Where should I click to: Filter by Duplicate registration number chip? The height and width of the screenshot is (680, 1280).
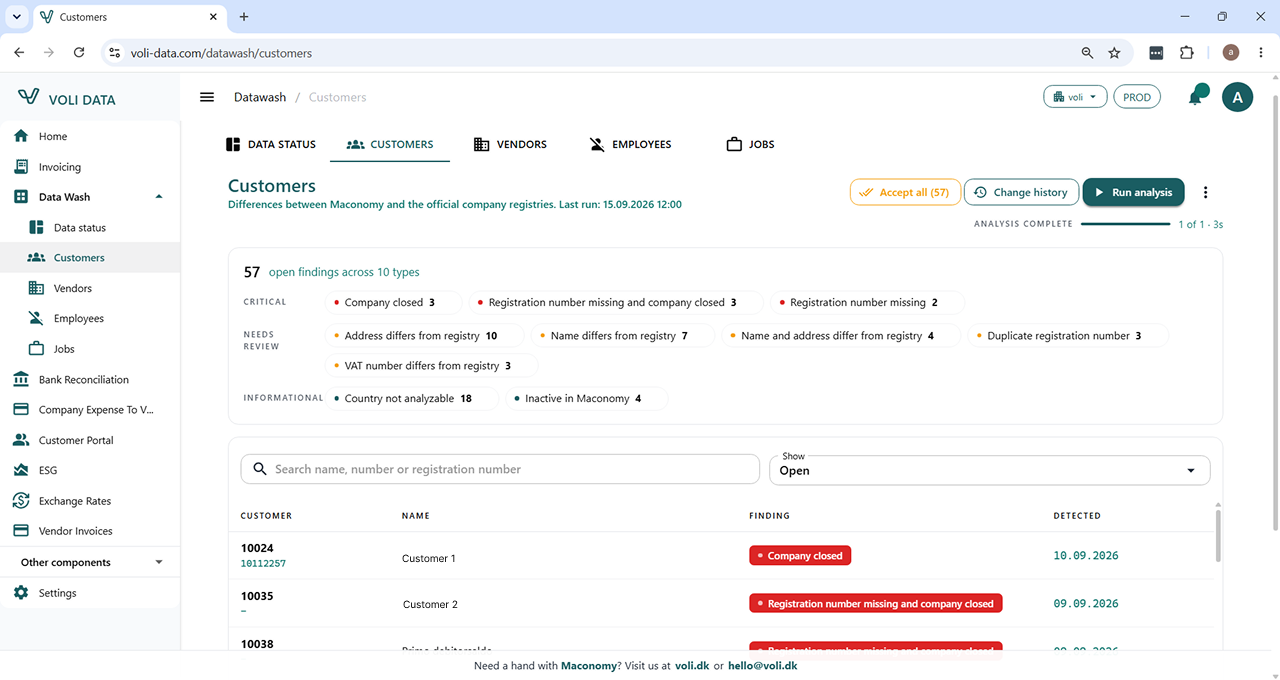(x=1068, y=336)
